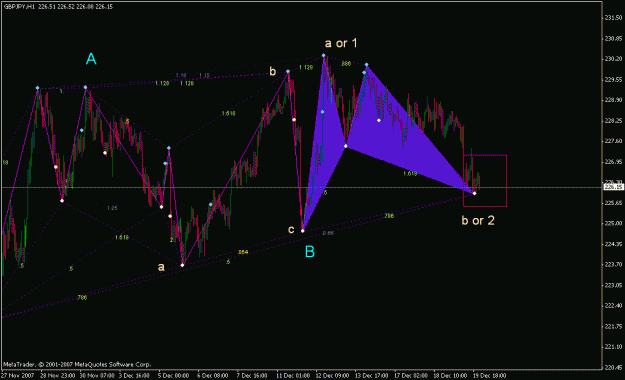Click the "17 Dec 02:00" time label
The image size is (625, 380).
pos(411,376)
